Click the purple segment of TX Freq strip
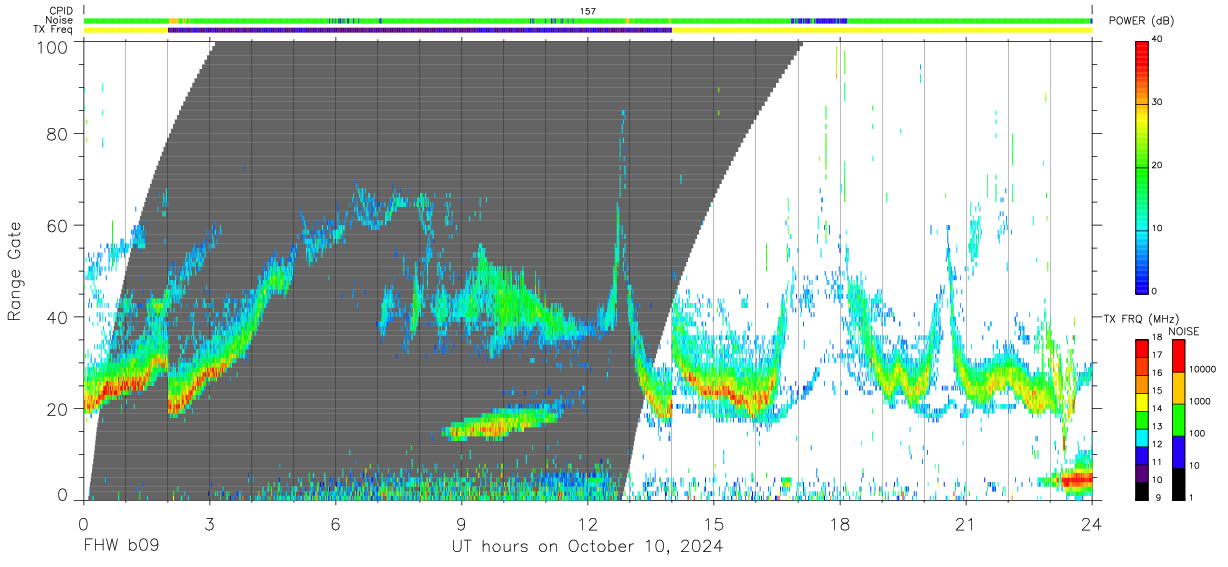Viewport: 1228px width, 567px height. pos(420,30)
